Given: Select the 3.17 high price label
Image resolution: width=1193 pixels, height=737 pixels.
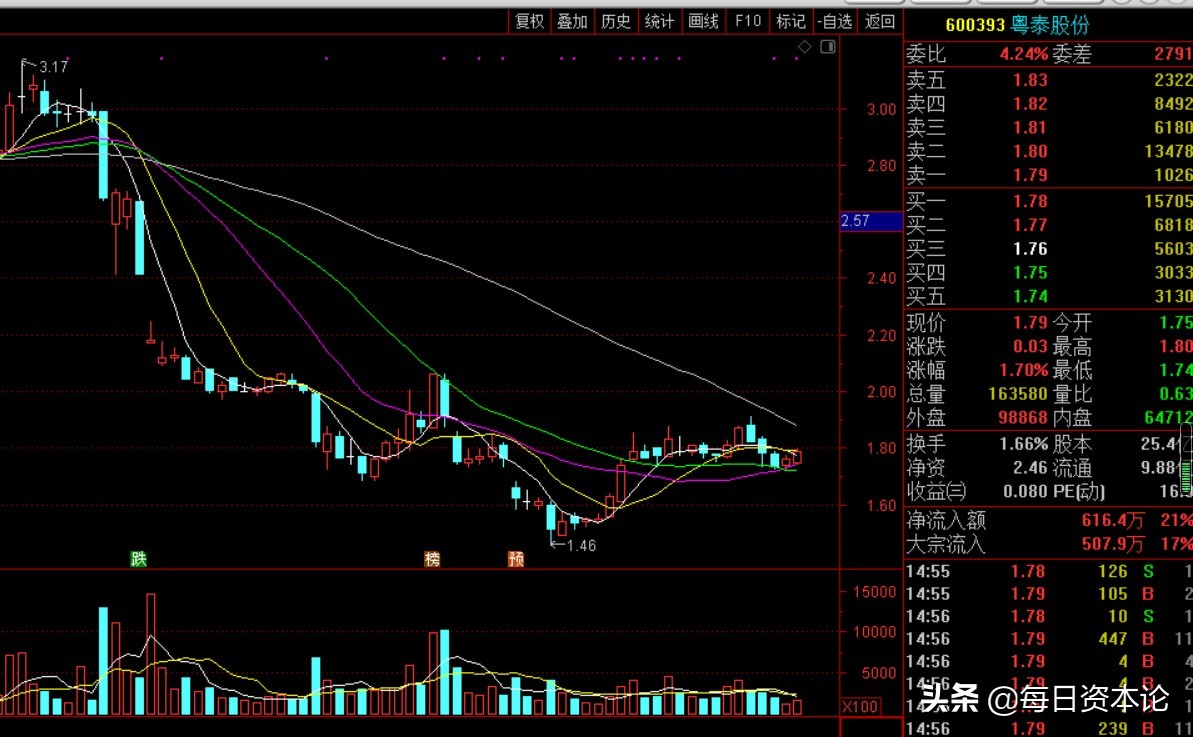Looking at the screenshot, I should click(53, 67).
